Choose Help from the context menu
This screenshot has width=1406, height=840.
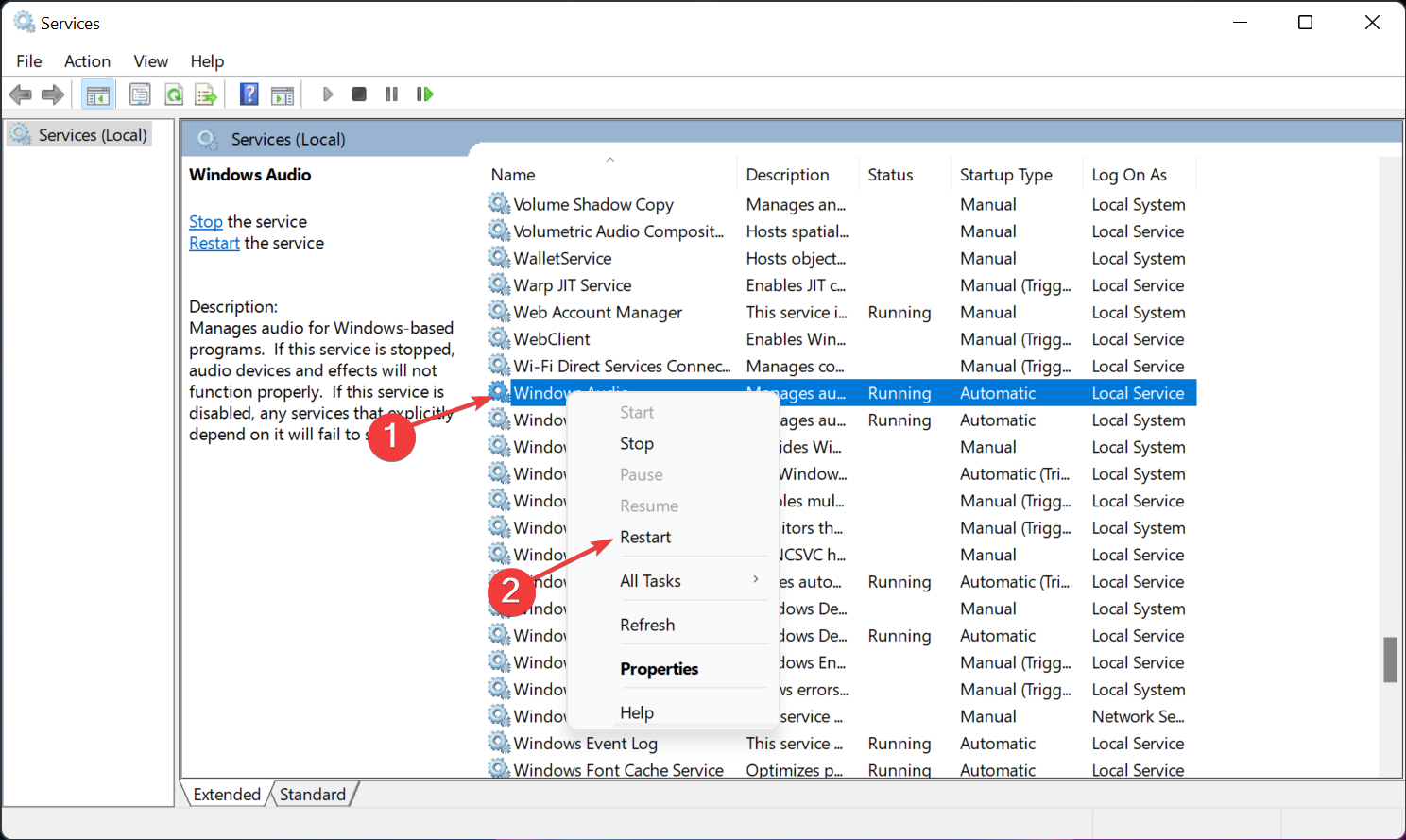tap(671, 712)
